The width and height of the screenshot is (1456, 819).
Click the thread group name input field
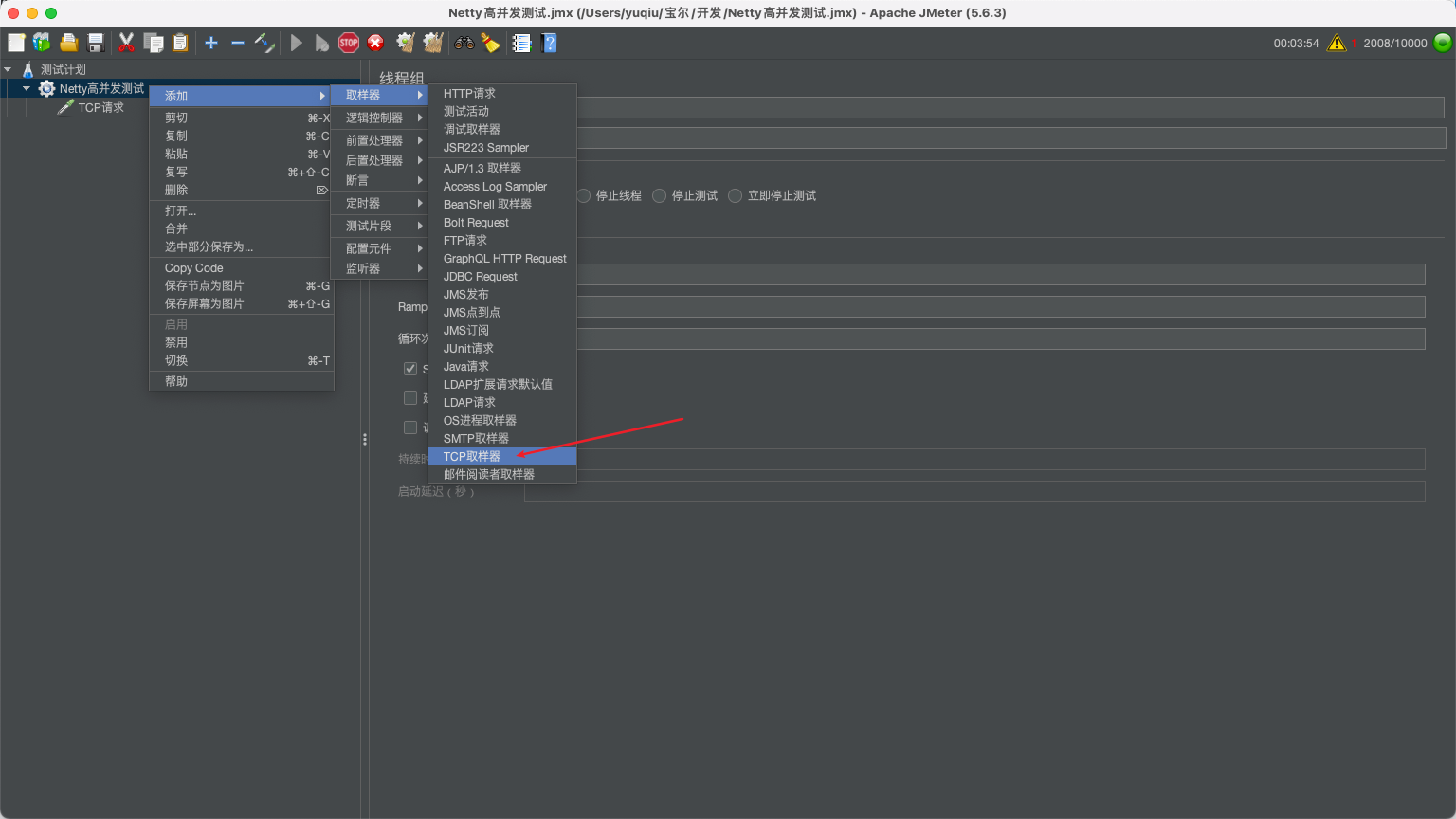coord(1010,107)
